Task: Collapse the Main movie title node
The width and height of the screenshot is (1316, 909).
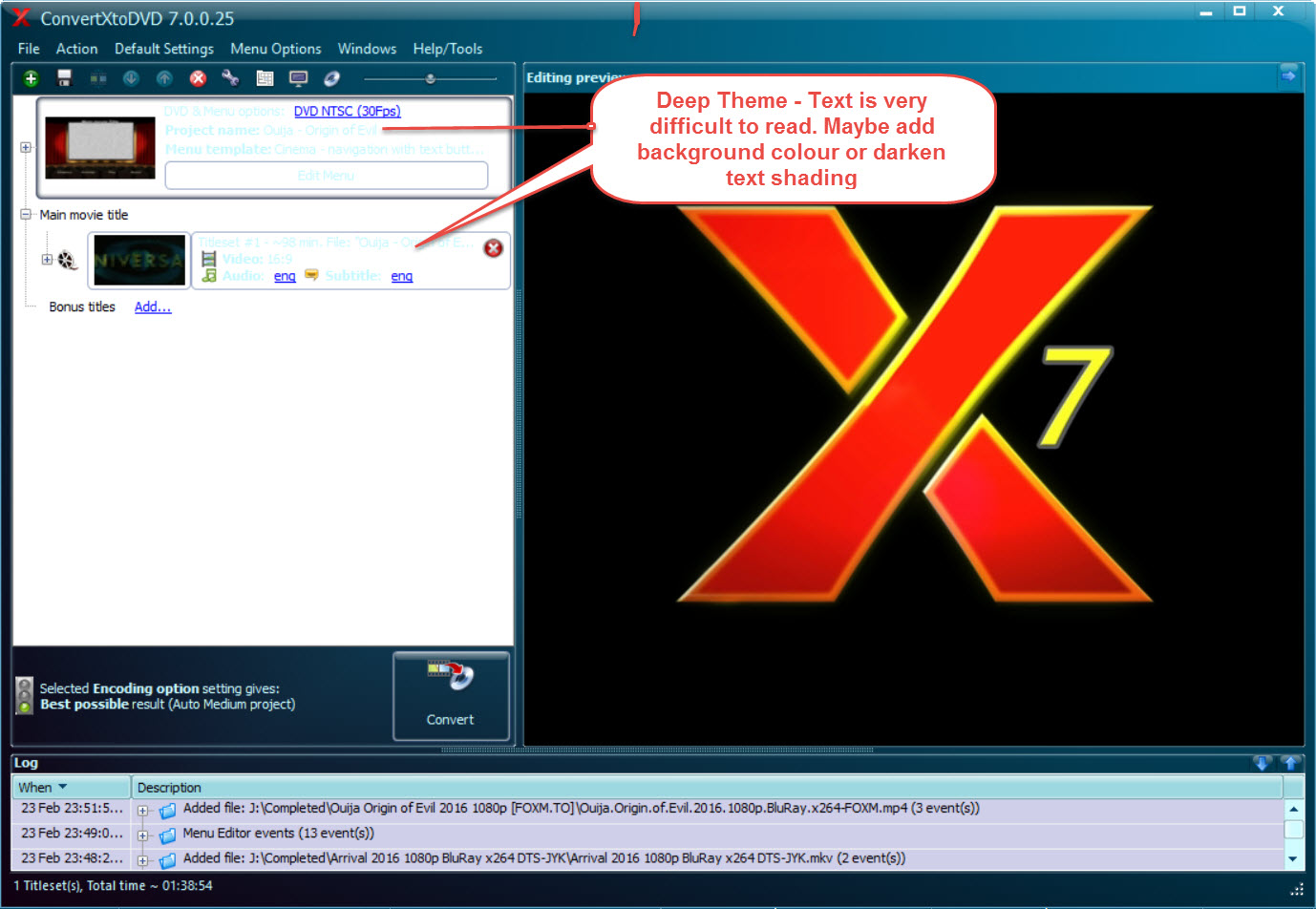Action: pyautogui.click(x=26, y=215)
